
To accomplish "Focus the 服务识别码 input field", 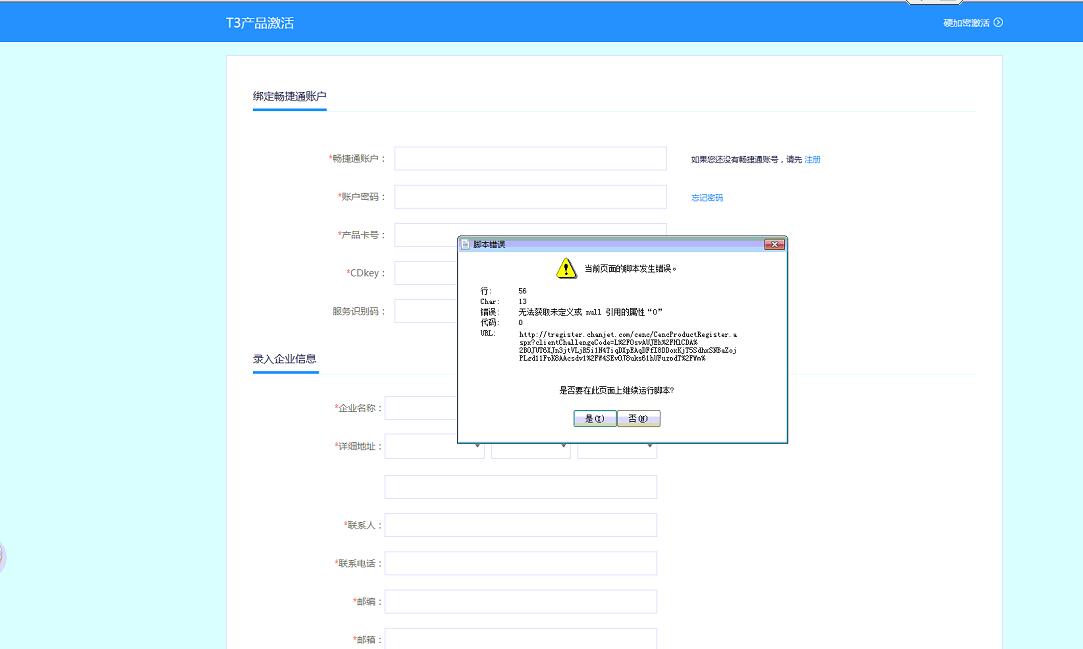I will 425,311.
